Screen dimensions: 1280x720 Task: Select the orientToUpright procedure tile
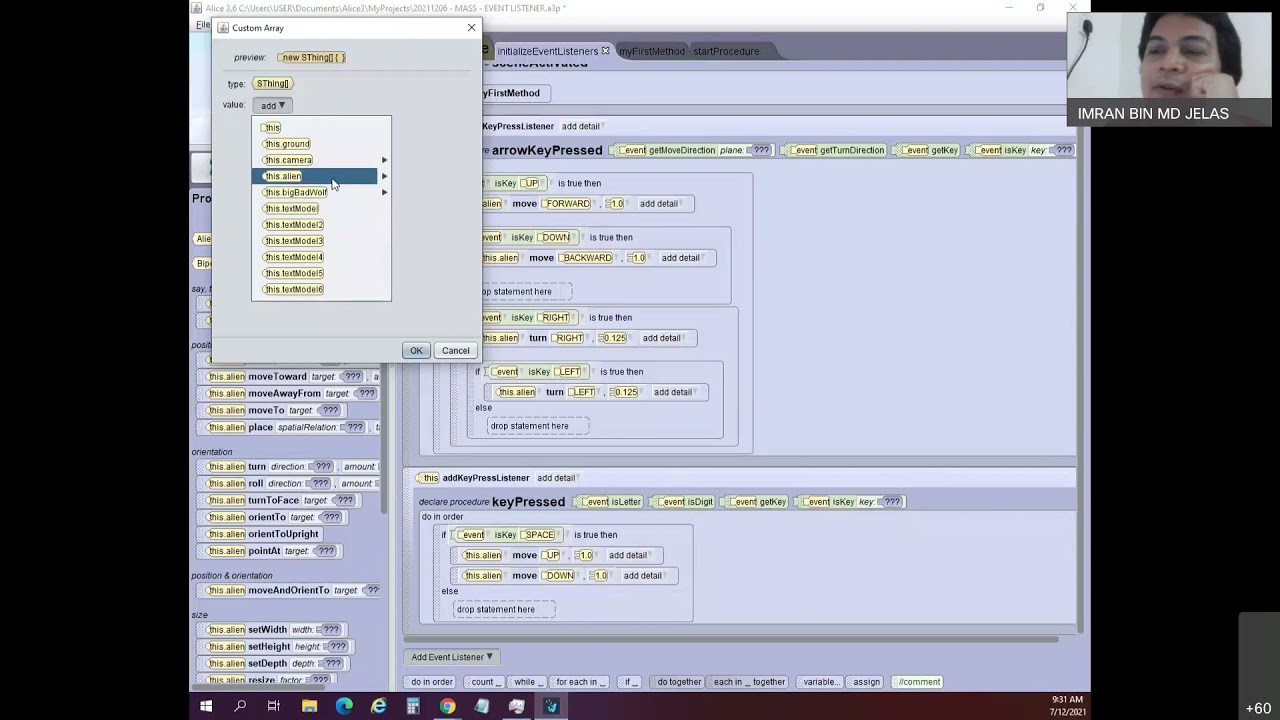(x=263, y=534)
